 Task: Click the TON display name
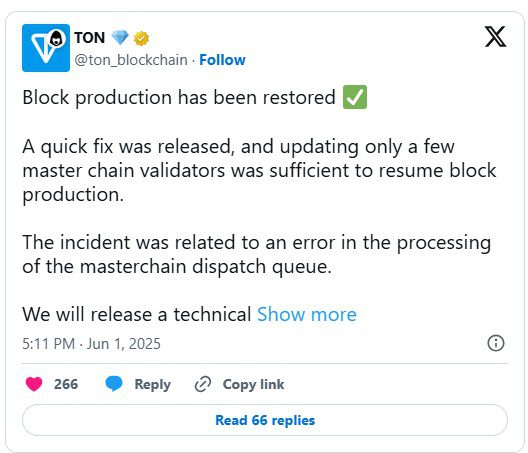[90, 38]
